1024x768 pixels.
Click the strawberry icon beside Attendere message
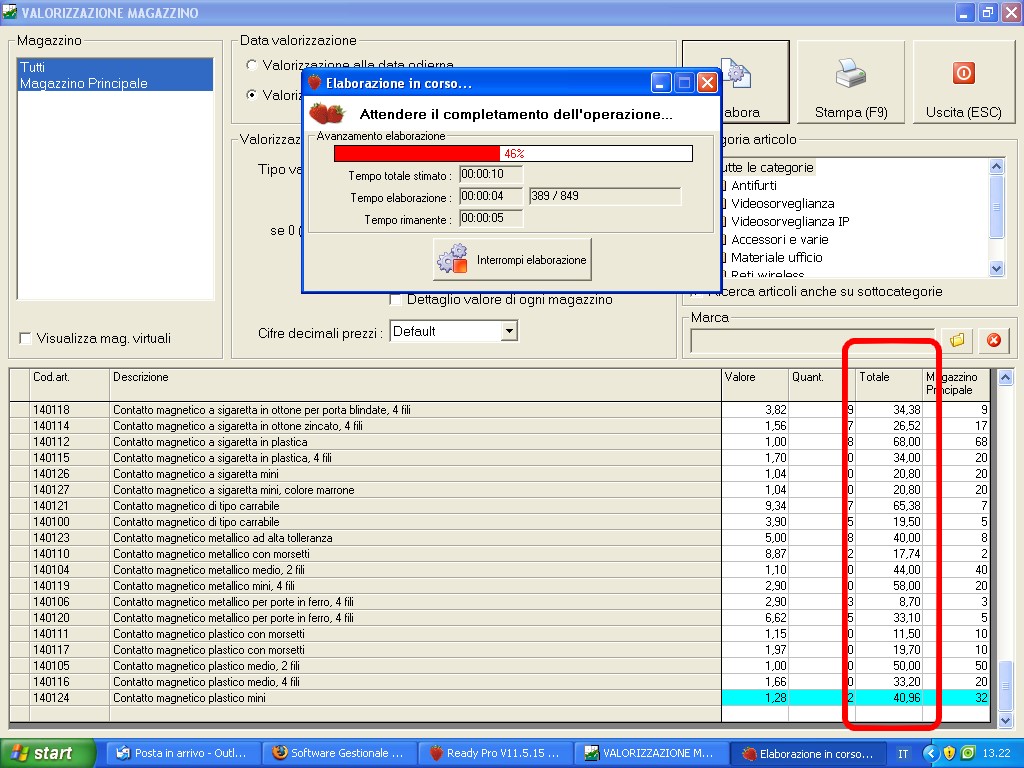(327, 114)
